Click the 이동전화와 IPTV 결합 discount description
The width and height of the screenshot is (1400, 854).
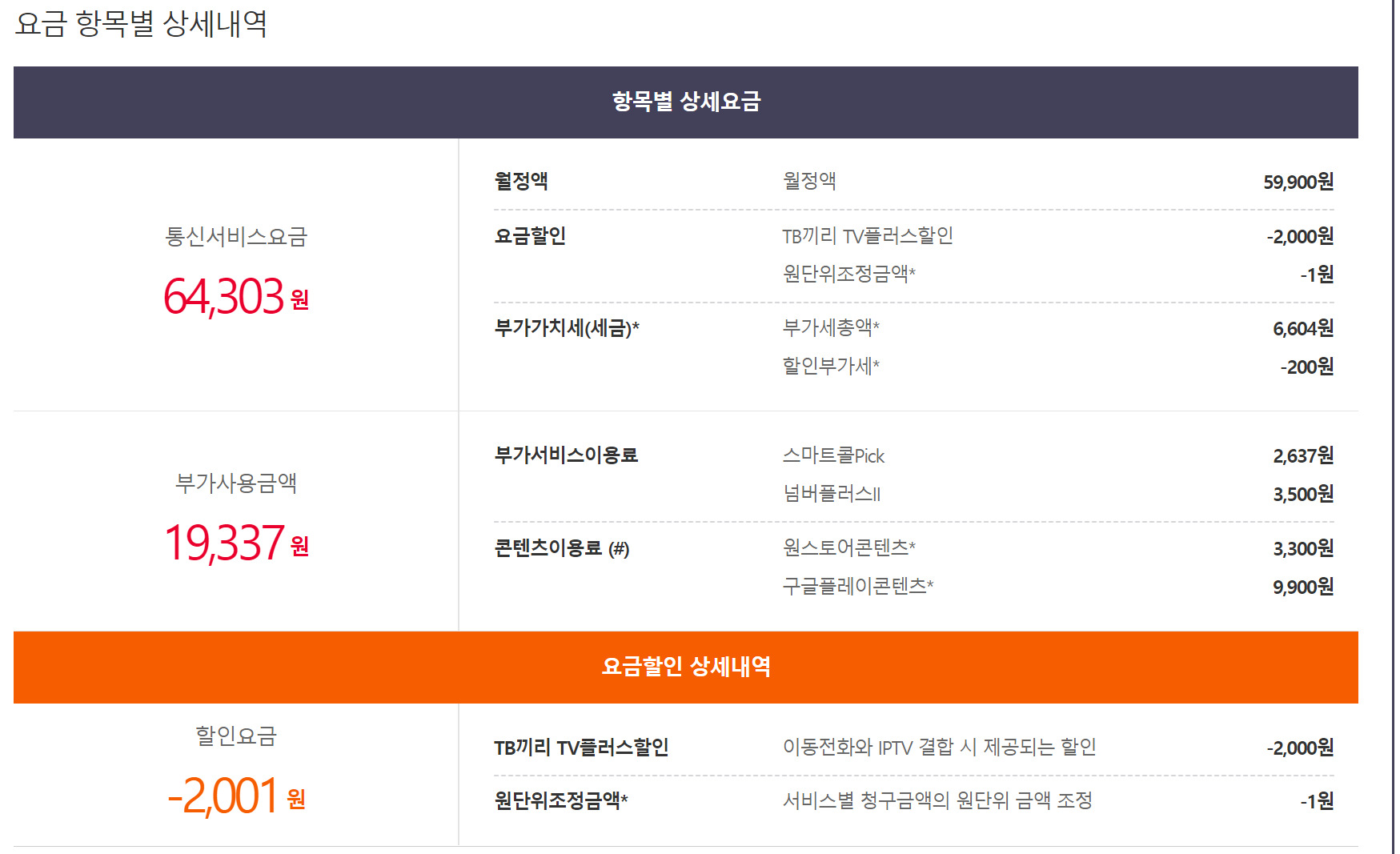click(938, 748)
